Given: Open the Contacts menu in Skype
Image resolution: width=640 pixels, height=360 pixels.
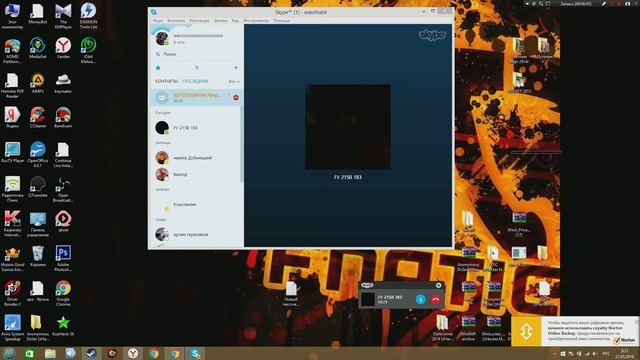Looking at the screenshot, I should click(176, 20).
